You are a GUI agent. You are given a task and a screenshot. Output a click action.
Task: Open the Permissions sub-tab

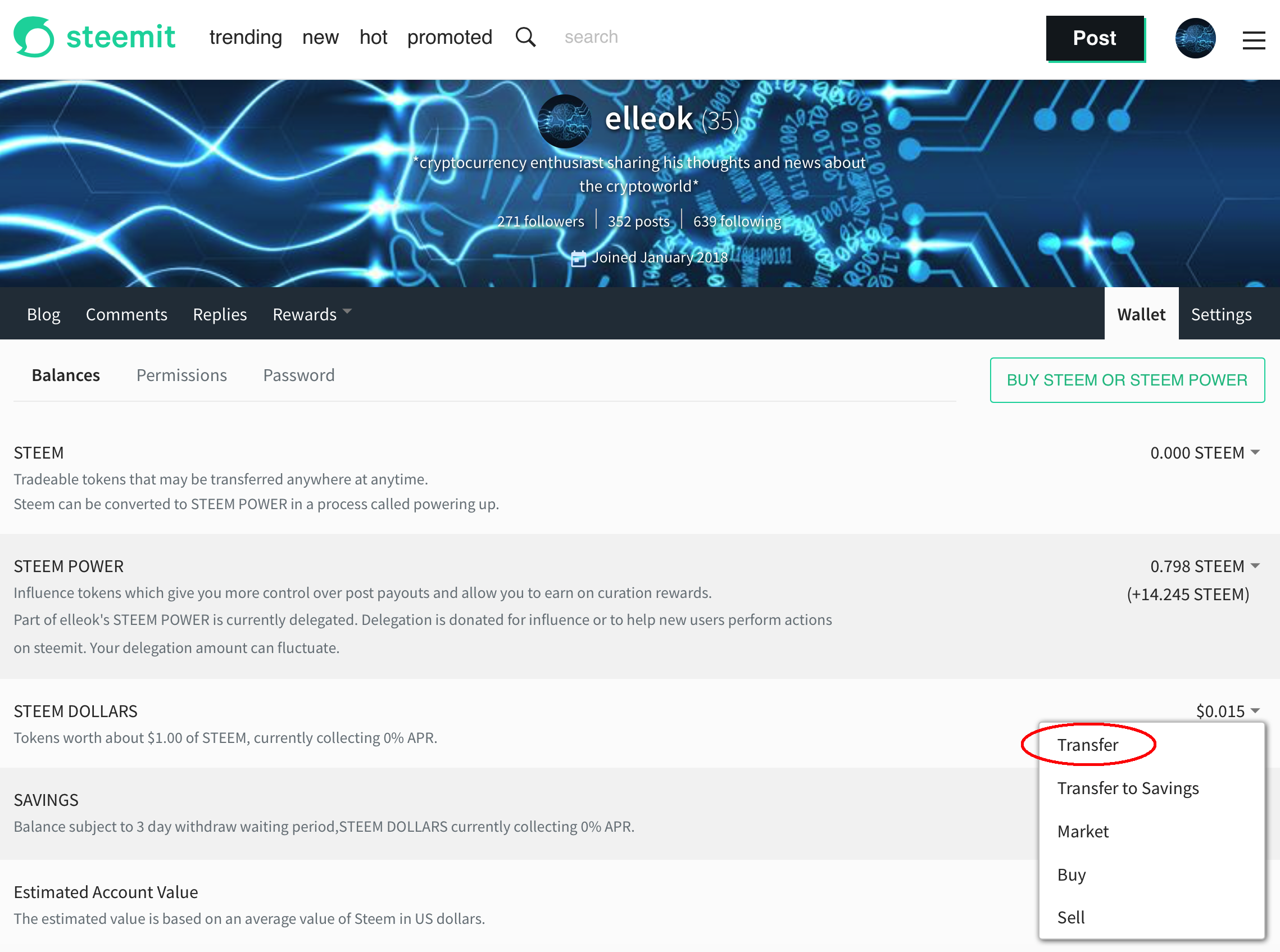[x=181, y=375]
